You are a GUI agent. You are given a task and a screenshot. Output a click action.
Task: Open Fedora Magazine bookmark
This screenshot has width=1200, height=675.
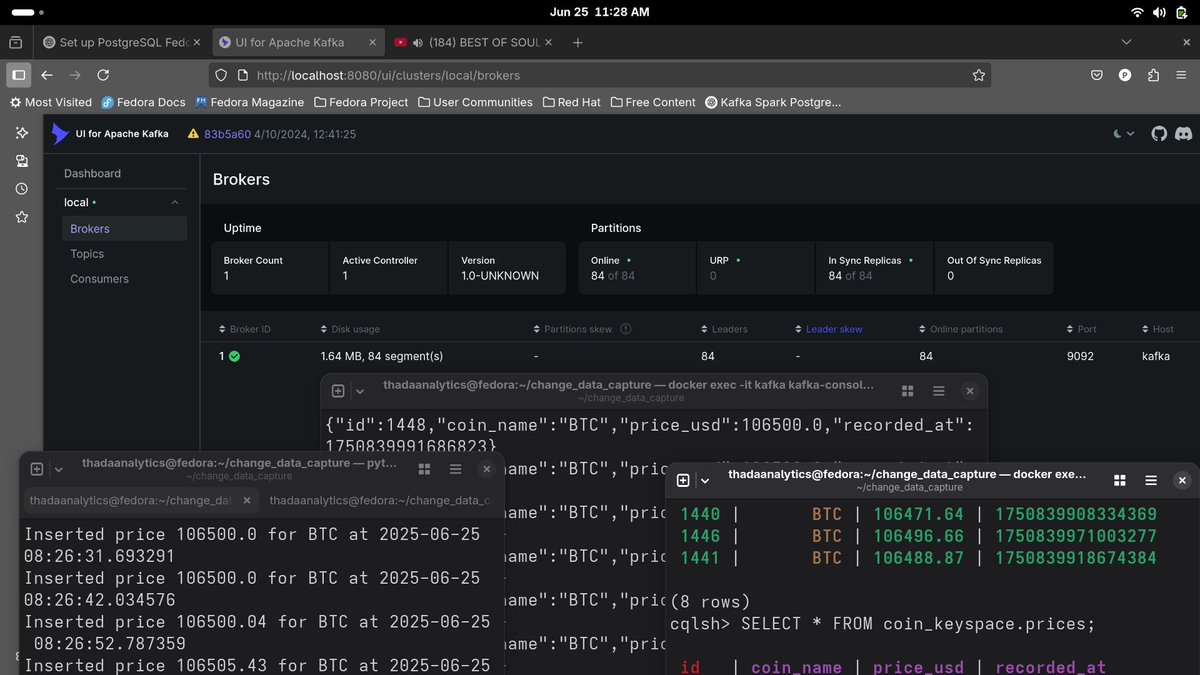250,102
